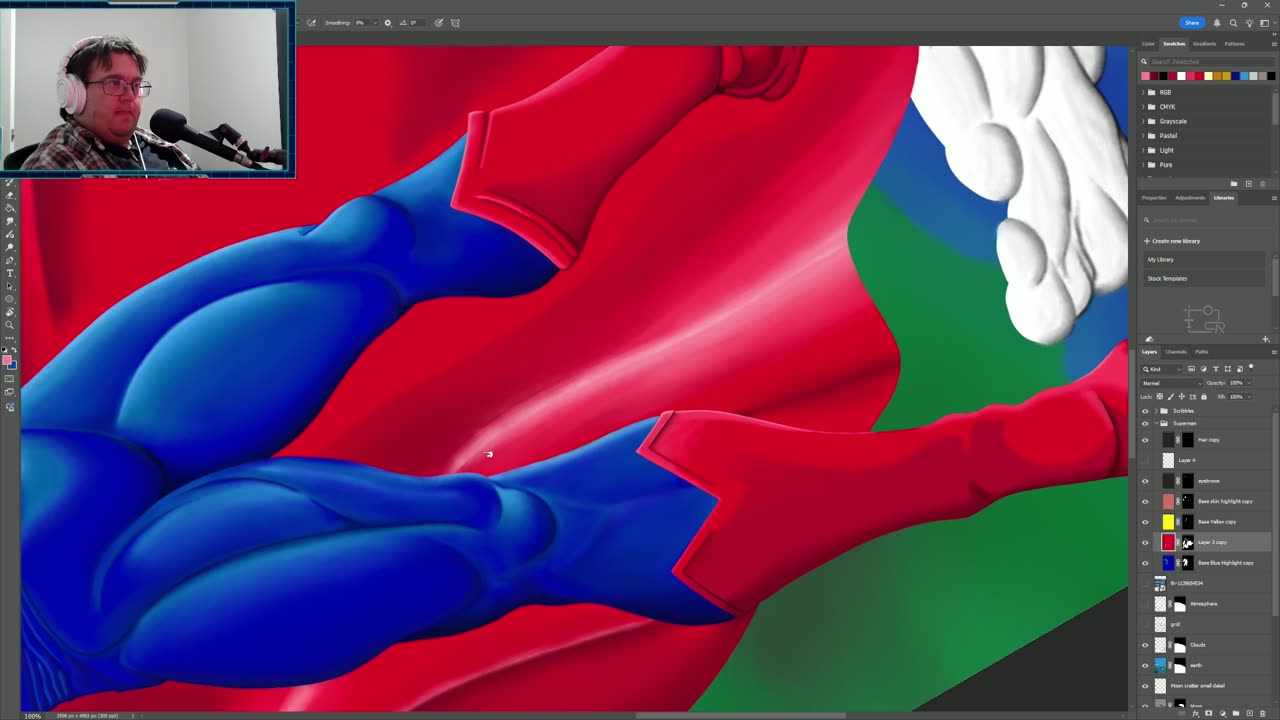This screenshot has height=720, width=1280.
Task: Hide the Clouds layer
Action: (1145, 645)
